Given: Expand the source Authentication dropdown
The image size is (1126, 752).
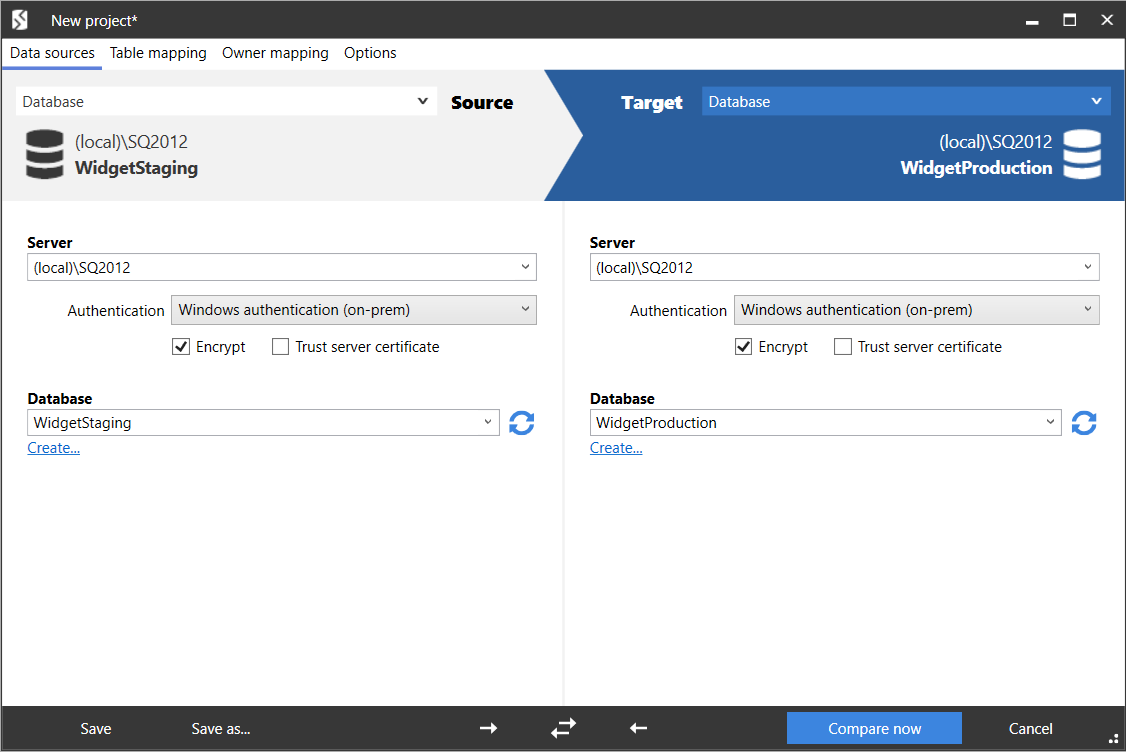Looking at the screenshot, I should 354,310.
